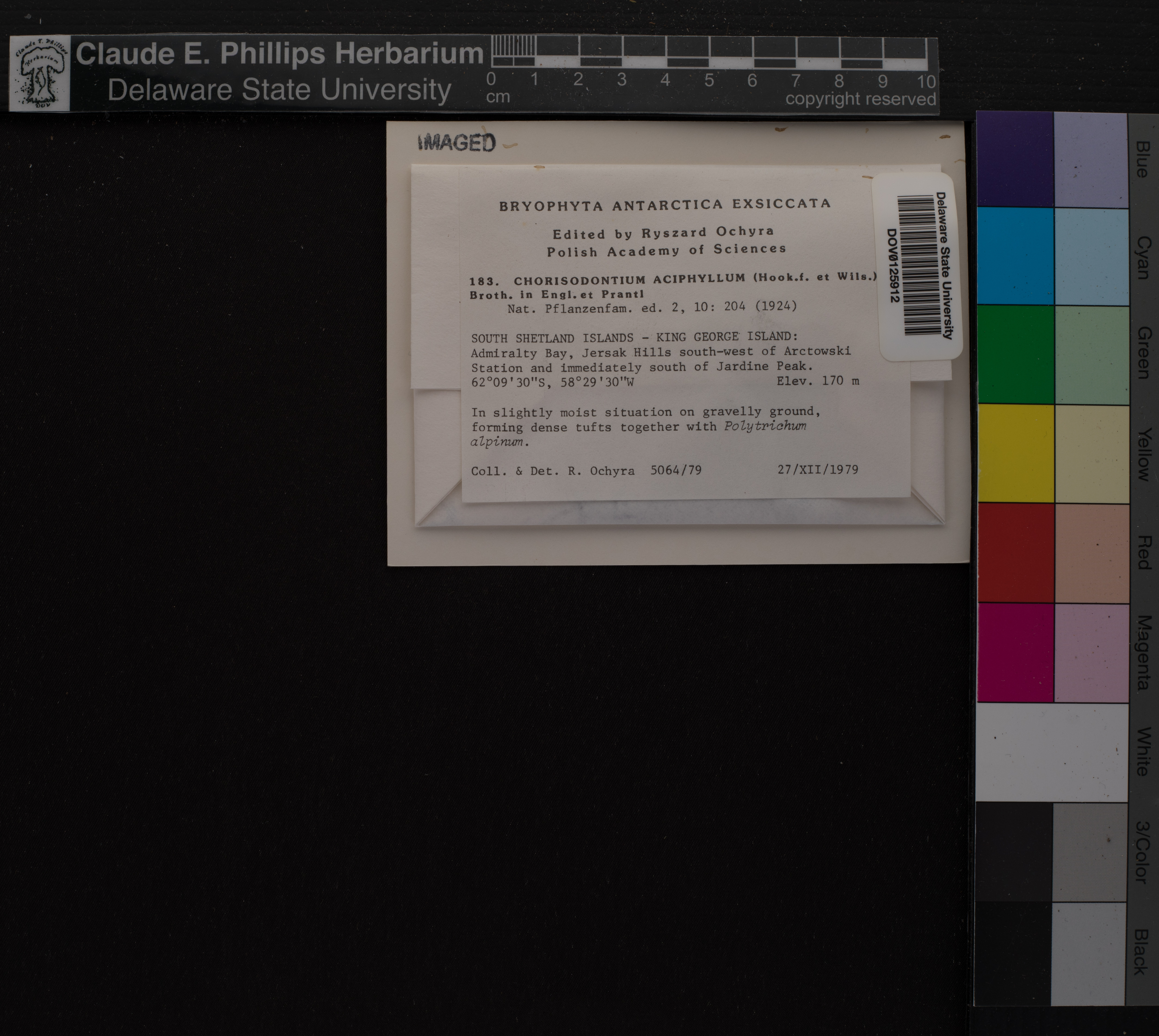This screenshot has width=1159, height=1036.
Task: Select the cyan color patch
Action: [1016, 256]
